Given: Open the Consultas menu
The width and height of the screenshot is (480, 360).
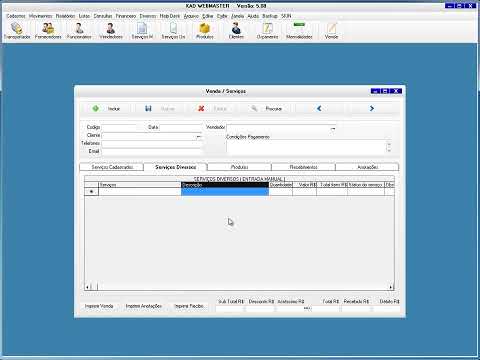Looking at the screenshot, I should click(103, 16).
